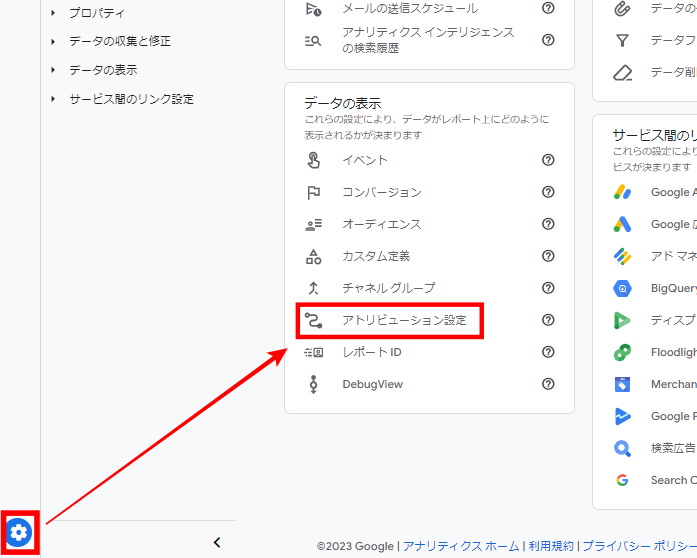Open the コンバージョン settings item
The image size is (697, 558).
tap(381, 192)
